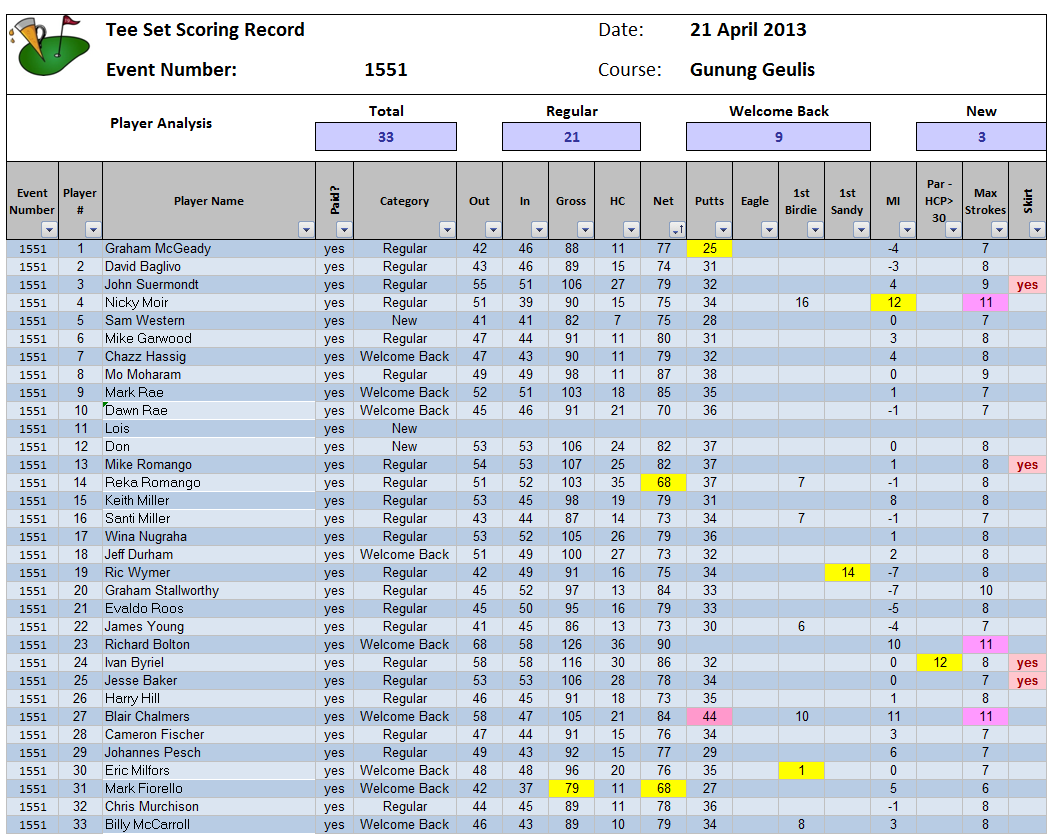The image size is (1047, 834).
Task: Open the Player Name column filter dropdown
Action: coord(306,230)
